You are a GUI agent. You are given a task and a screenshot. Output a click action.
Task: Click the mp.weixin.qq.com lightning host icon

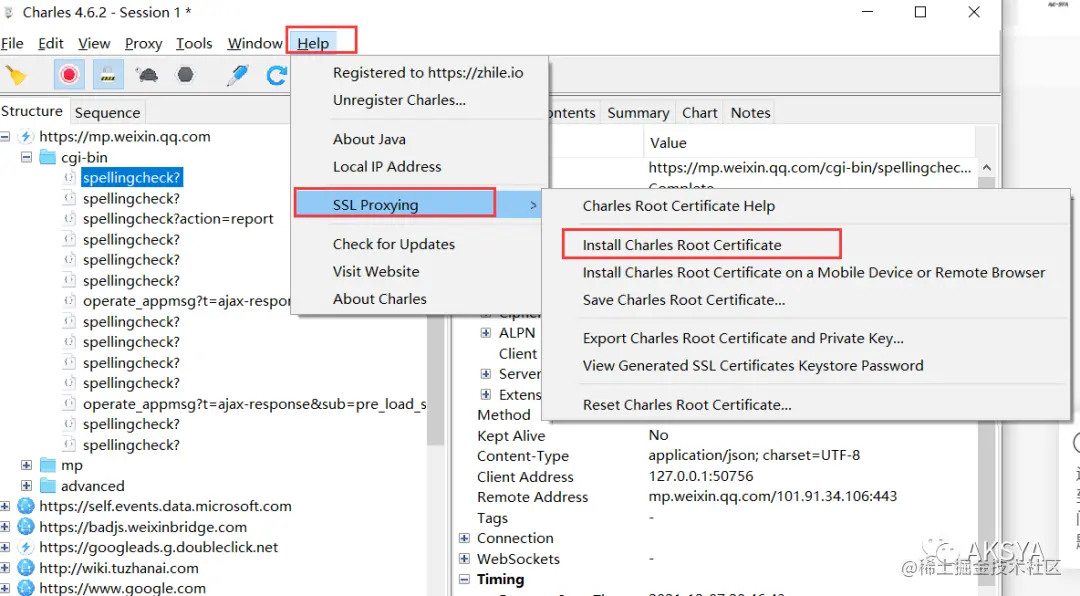[x=26, y=136]
